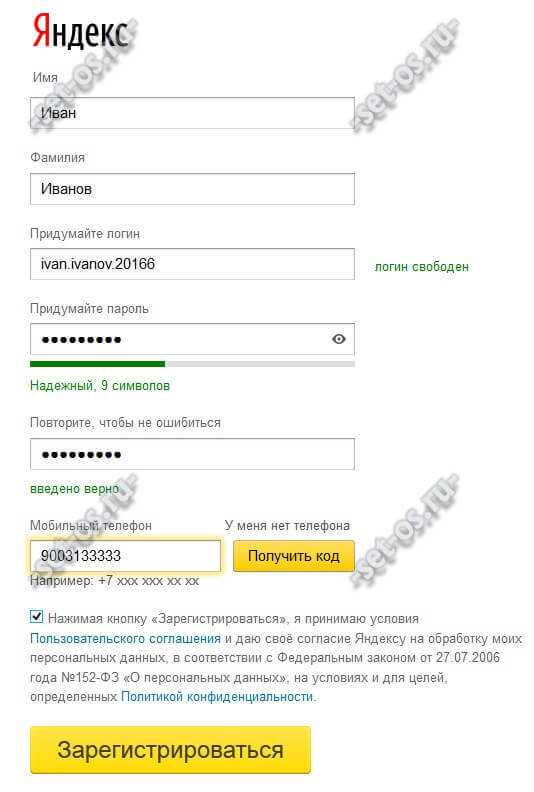Submit with the Зарегистрироваться button
This screenshot has height=792, width=534.
click(x=170, y=750)
